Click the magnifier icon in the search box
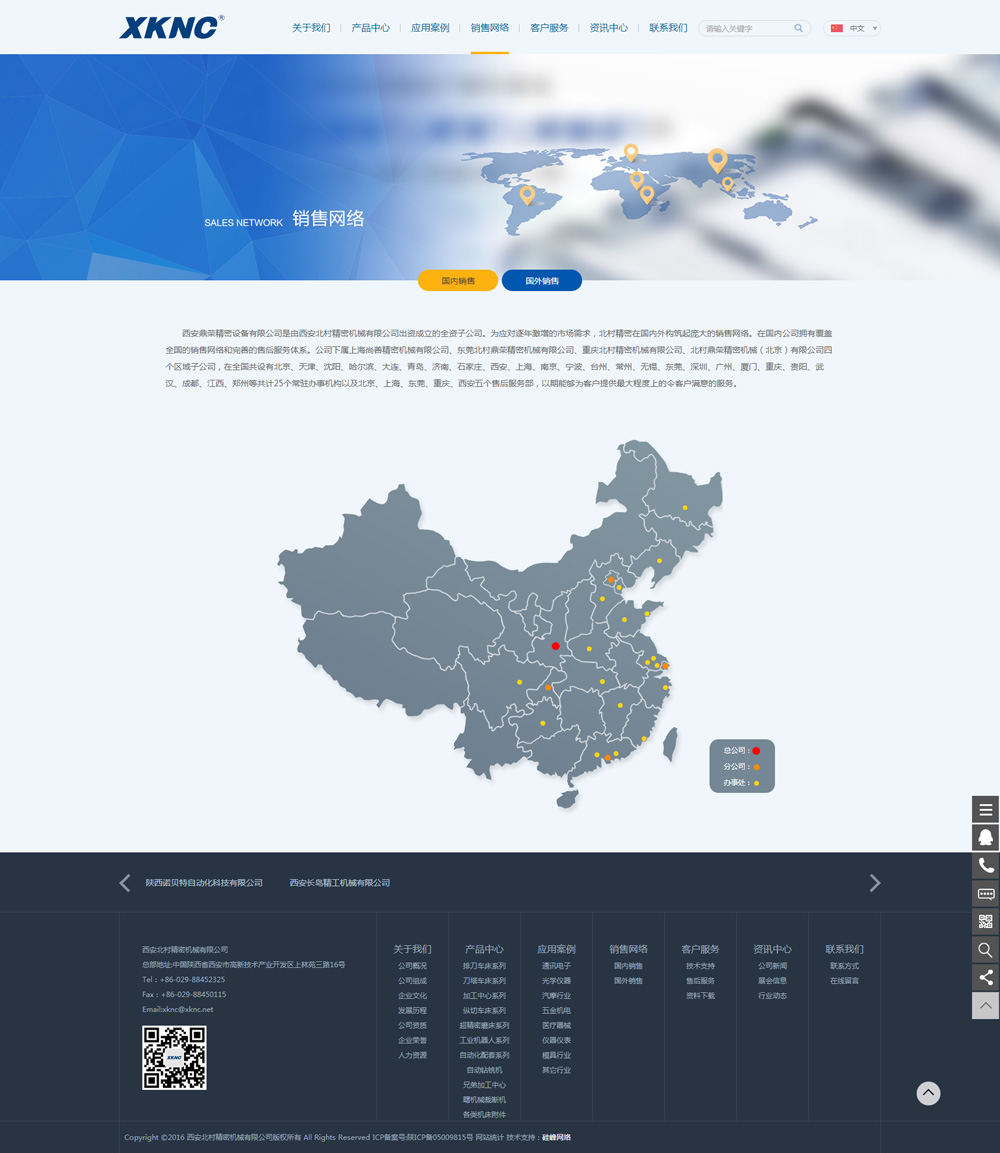This screenshot has width=1000, height=1153. click(799, 28)
